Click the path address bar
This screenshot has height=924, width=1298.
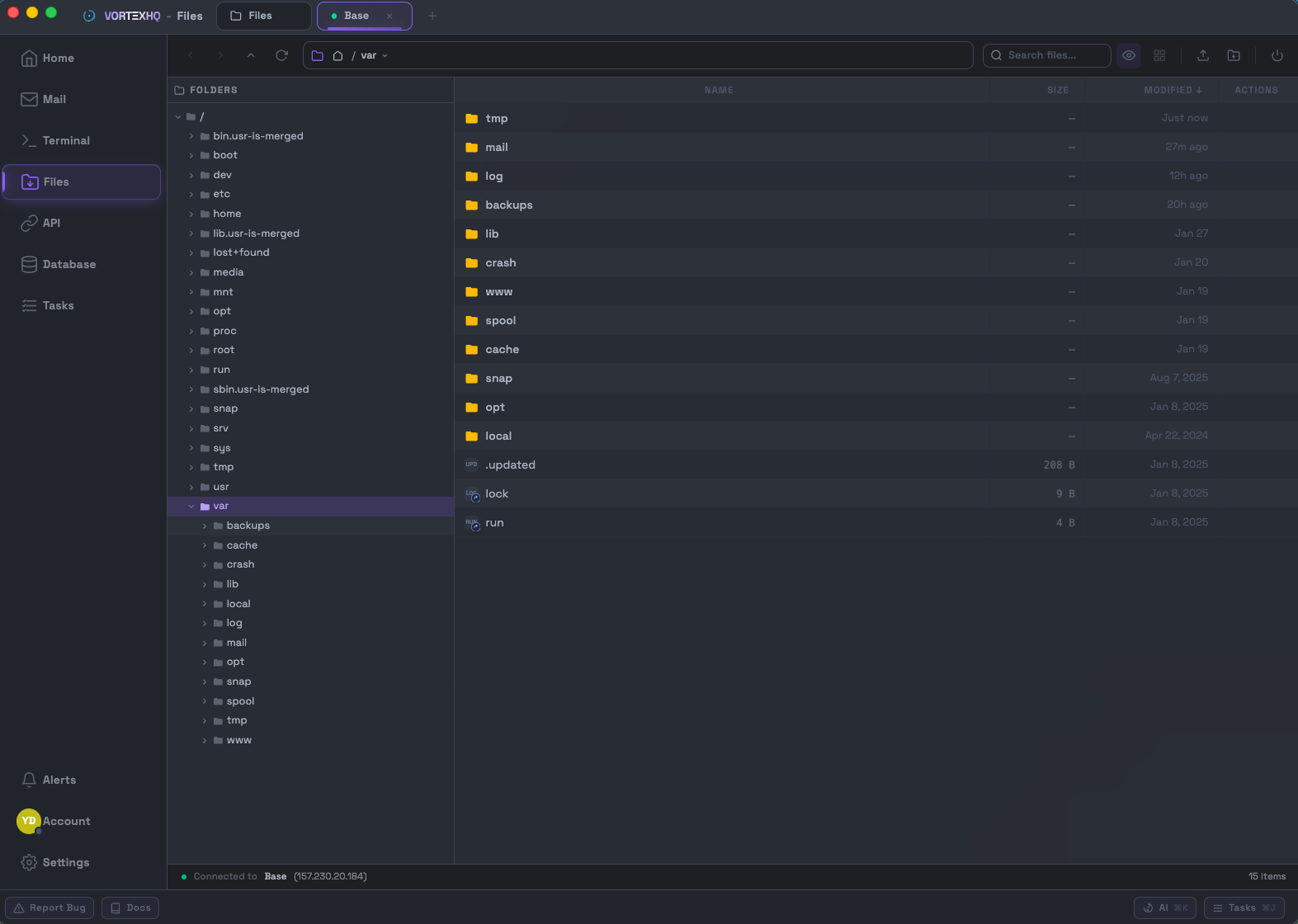(638, 55)
